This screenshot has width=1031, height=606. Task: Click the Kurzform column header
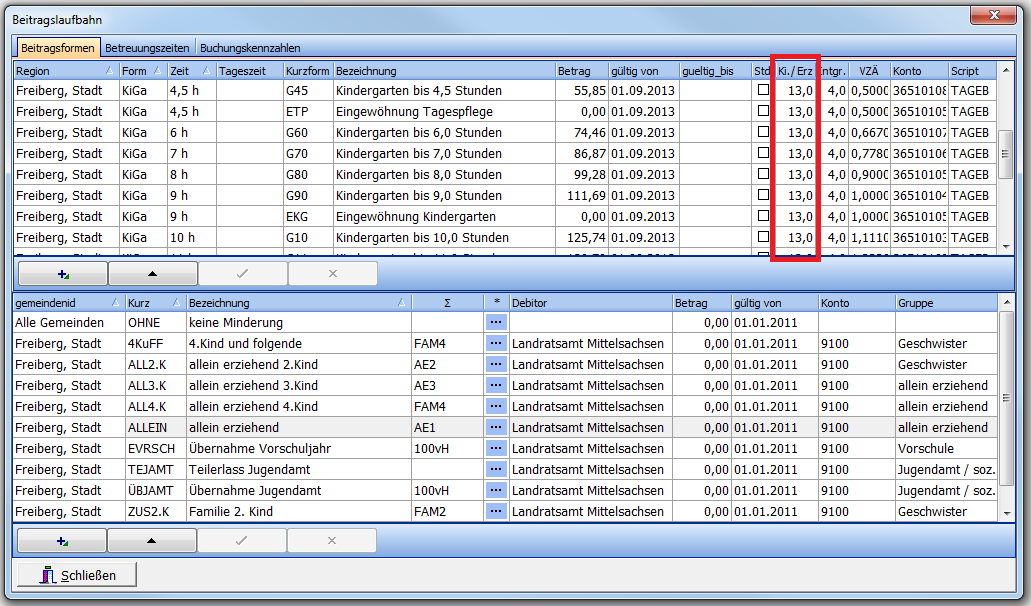(308, 71)
